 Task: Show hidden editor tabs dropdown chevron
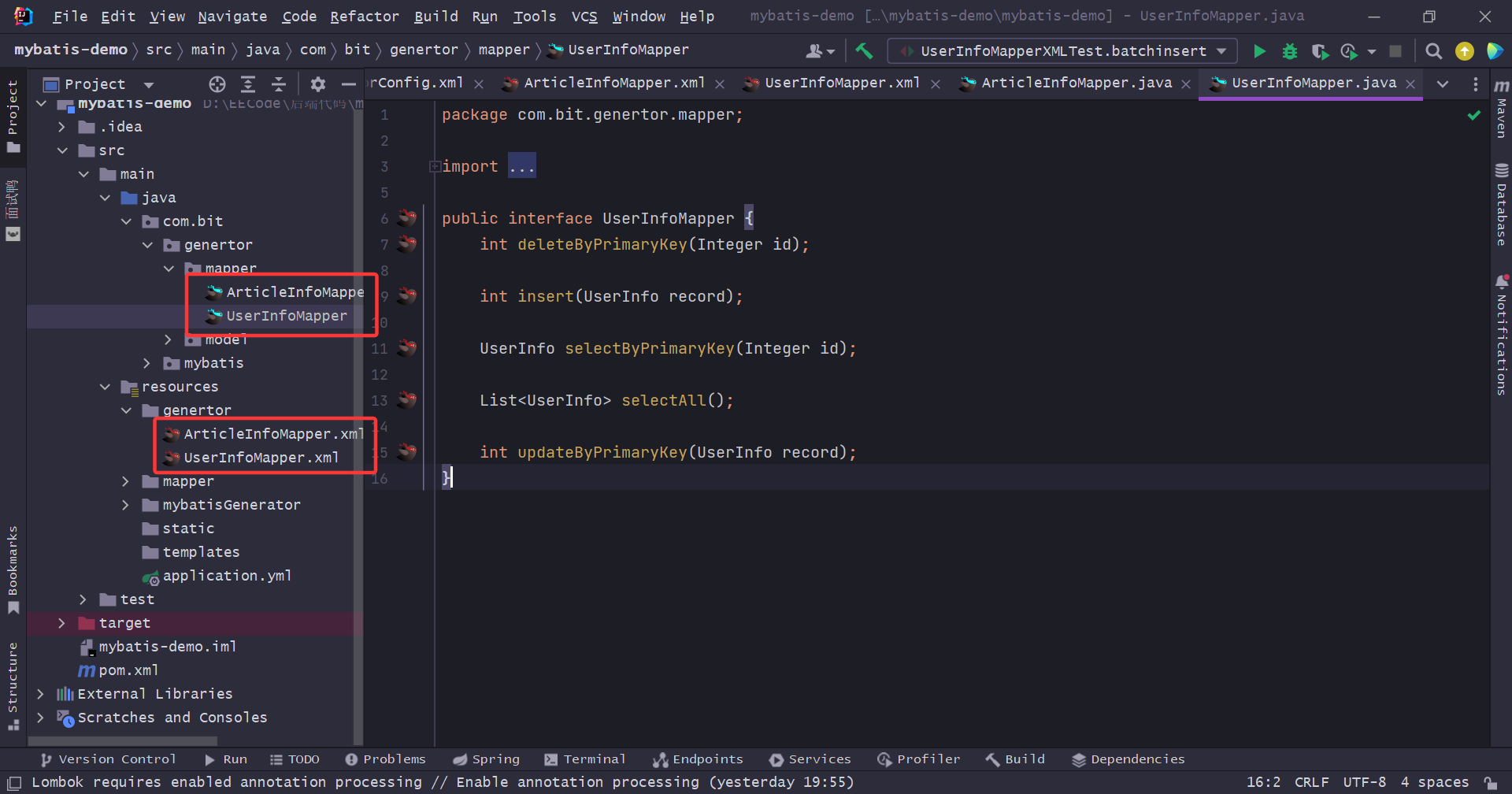click(1443, 83)
